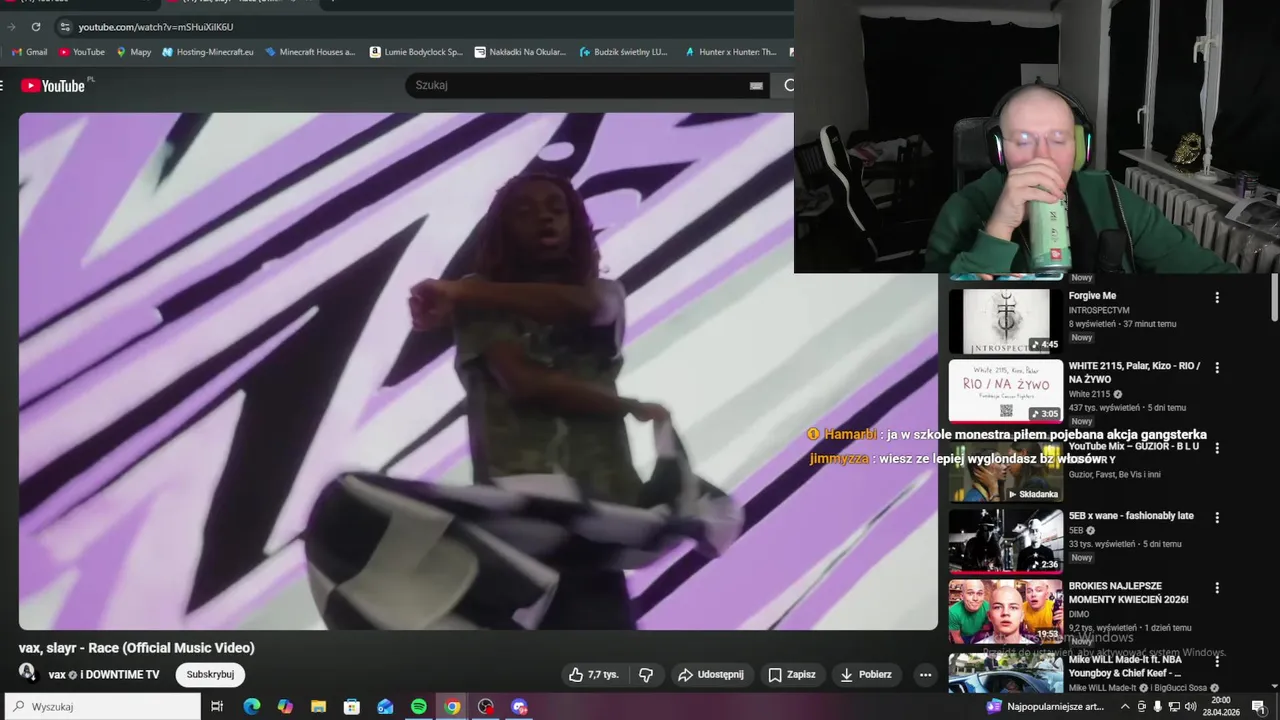
Task: Click the Udostępnij share button
Action: 710,675
